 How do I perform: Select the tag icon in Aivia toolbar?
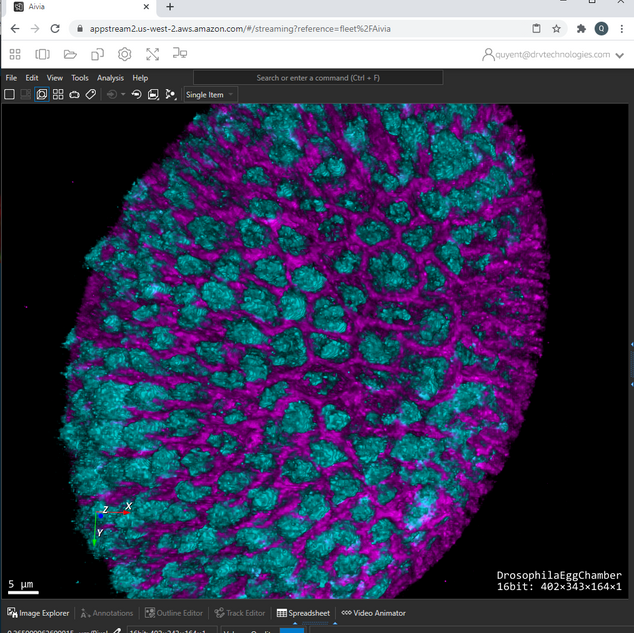[90, 94]
